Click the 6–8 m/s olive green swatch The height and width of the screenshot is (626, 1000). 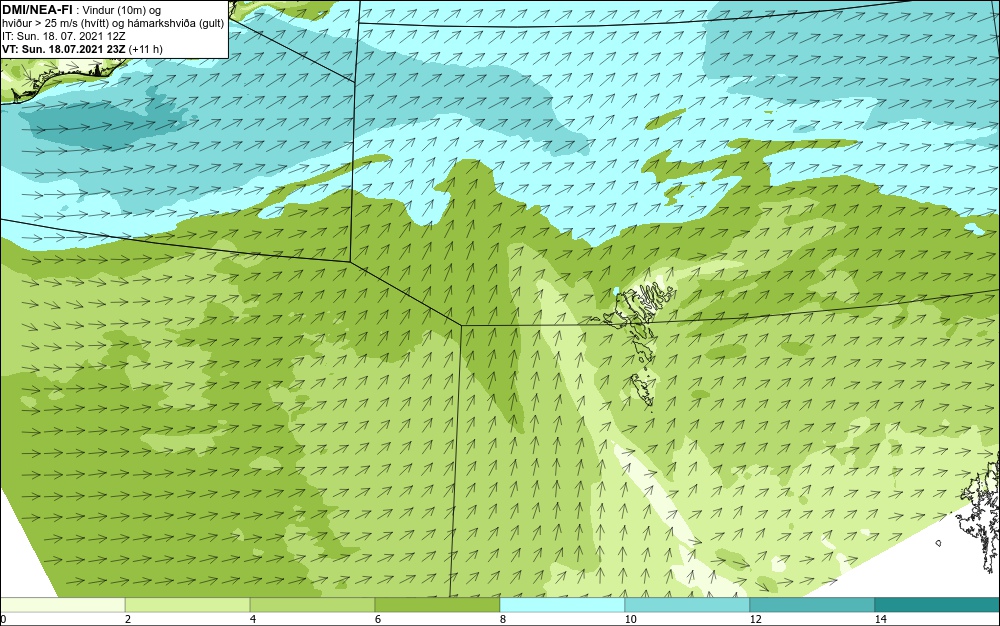438,605
